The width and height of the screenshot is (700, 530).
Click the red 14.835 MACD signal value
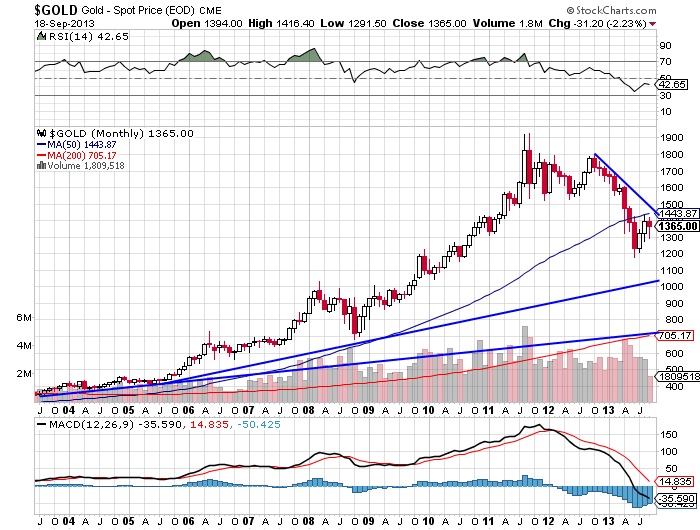[x=209, y=424]
